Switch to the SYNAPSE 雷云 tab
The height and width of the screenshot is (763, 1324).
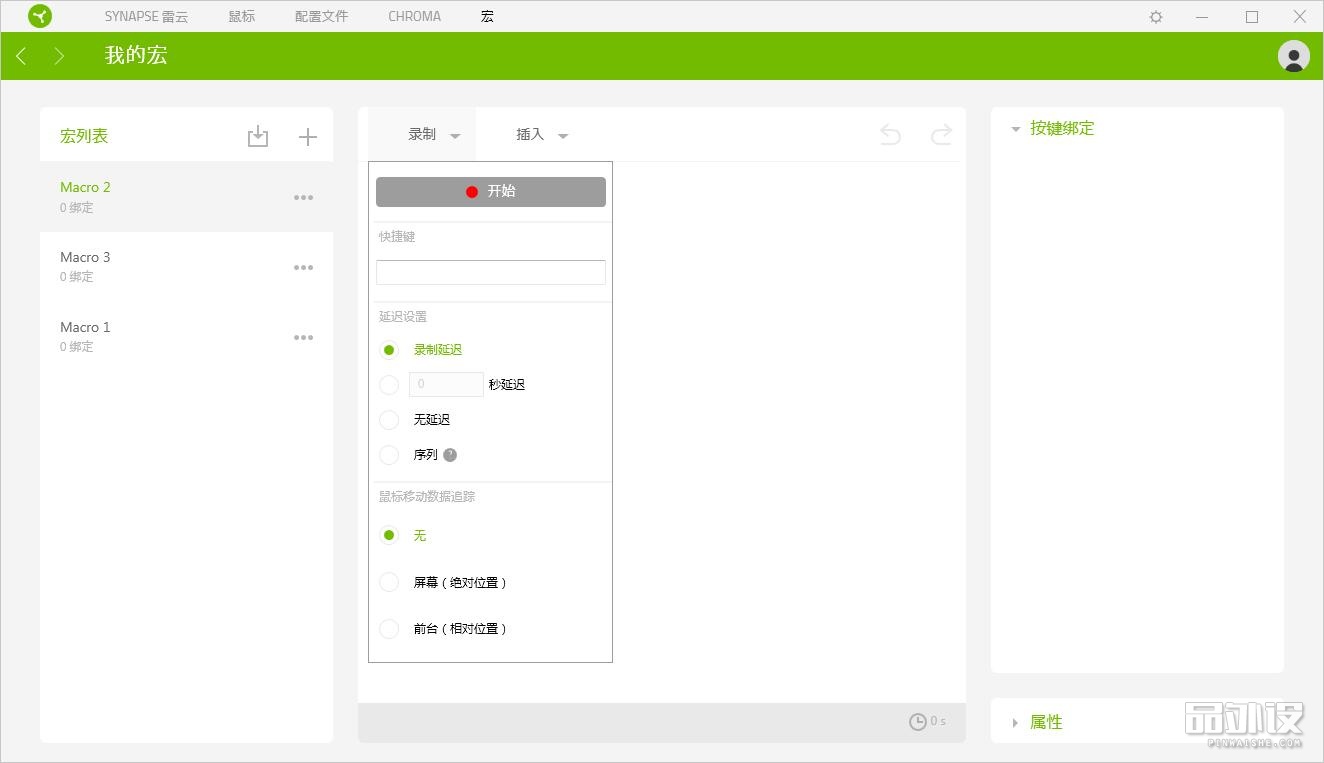coord(146,17)
